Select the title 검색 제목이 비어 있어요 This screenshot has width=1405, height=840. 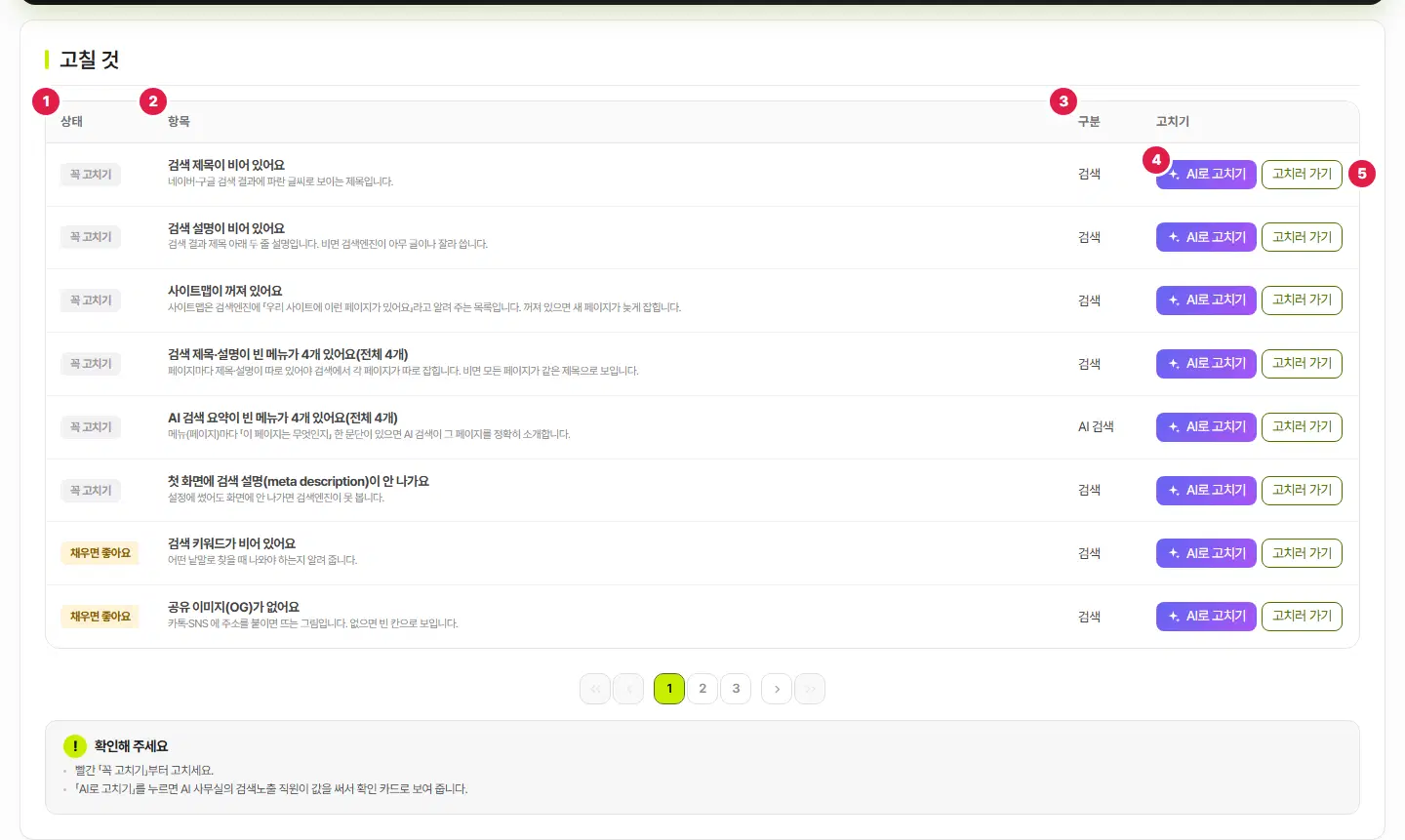pos(226,166)
